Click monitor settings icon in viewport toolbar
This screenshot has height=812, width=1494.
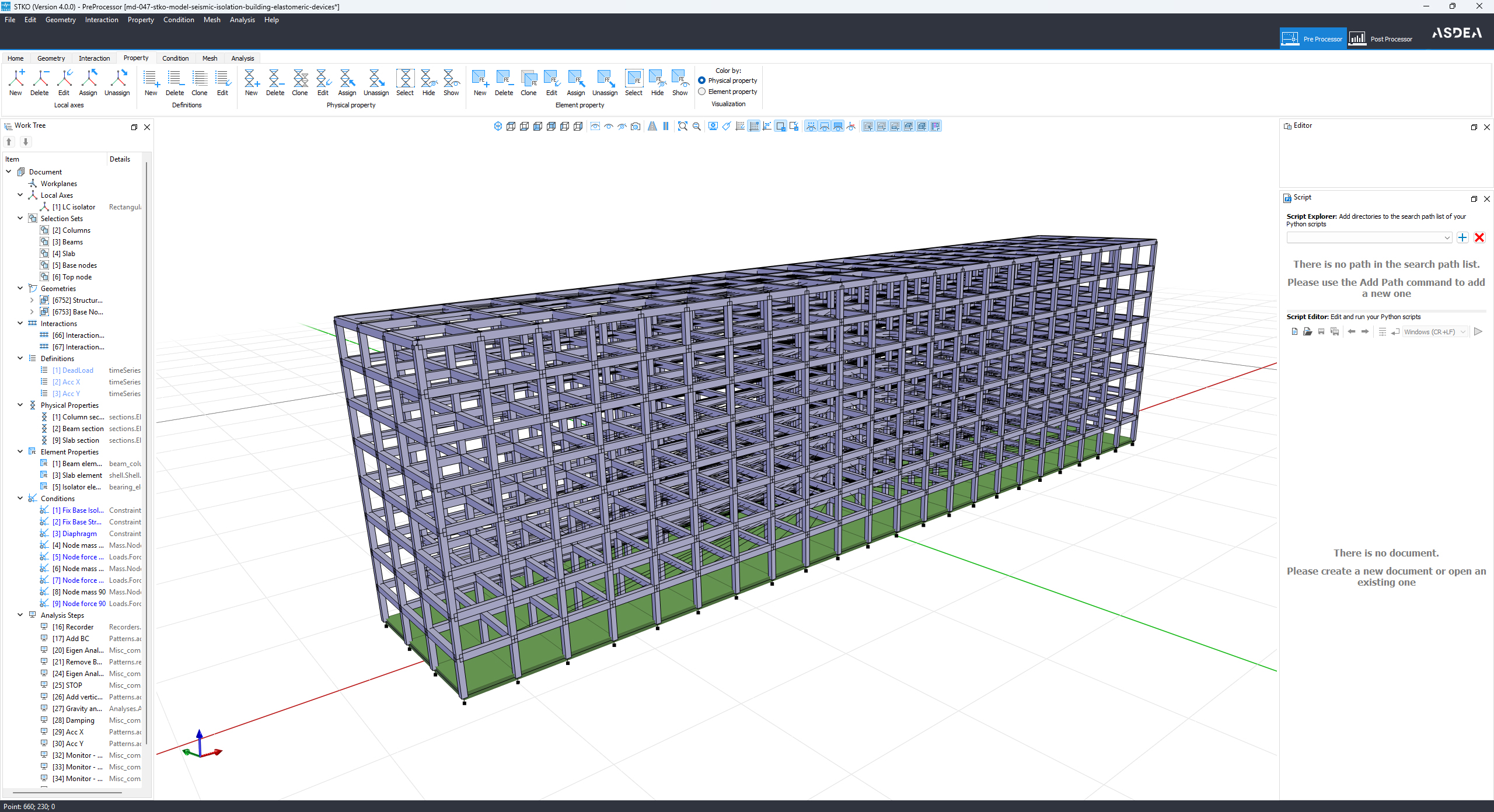click(713, 126)
